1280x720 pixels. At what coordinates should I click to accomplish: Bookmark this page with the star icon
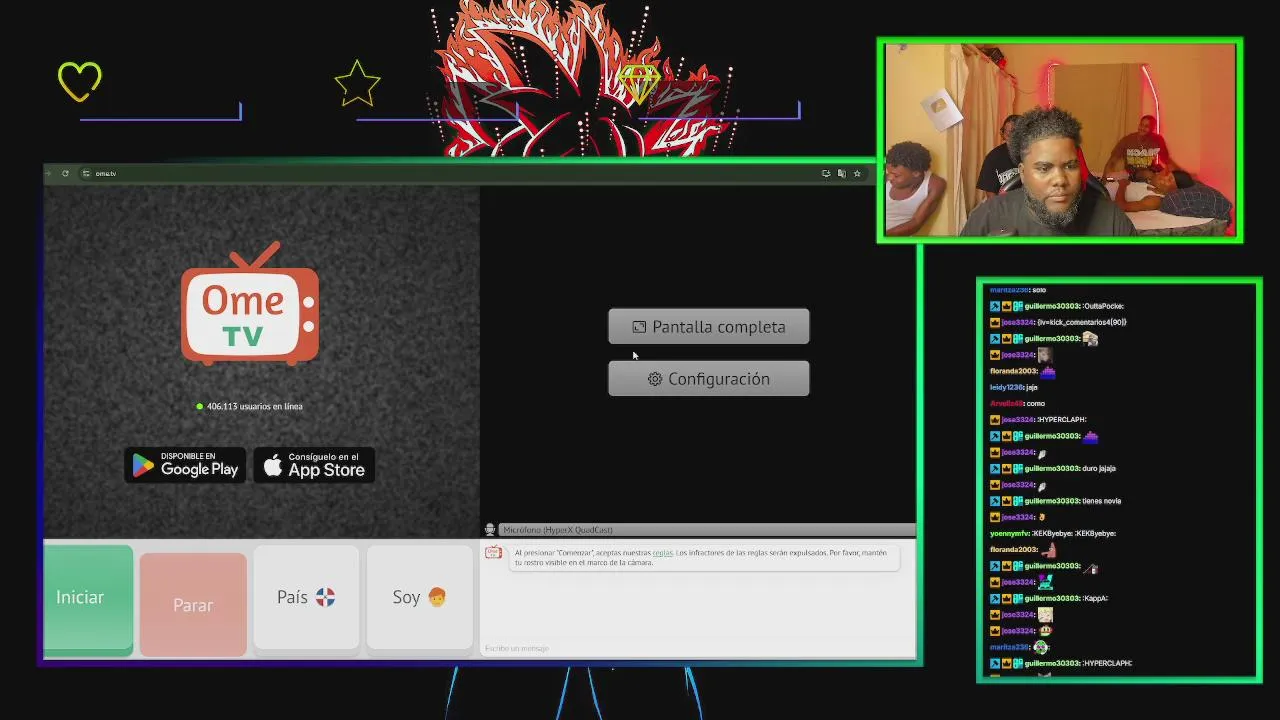857,173
